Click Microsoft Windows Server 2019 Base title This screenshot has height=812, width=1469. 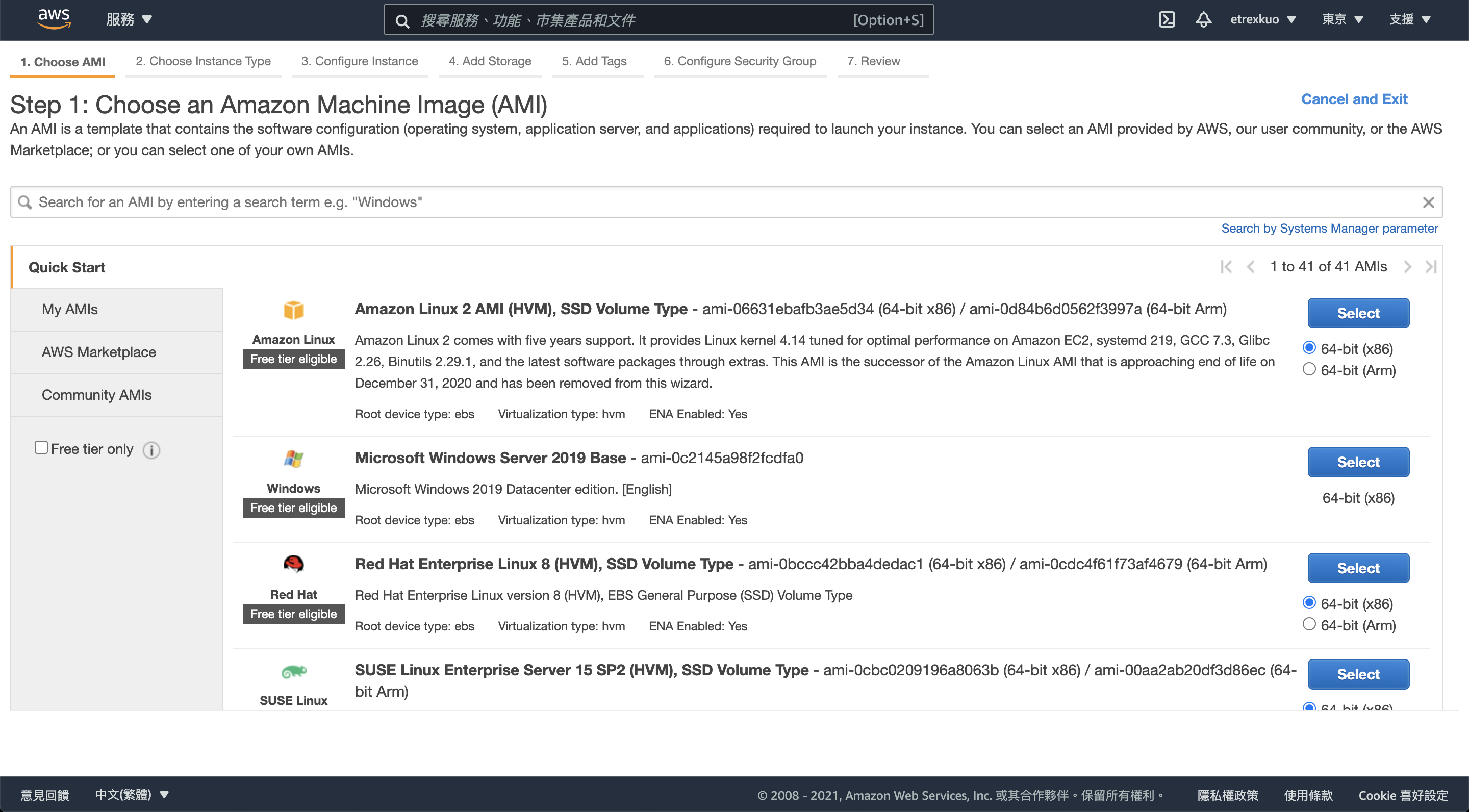[490, 458]
